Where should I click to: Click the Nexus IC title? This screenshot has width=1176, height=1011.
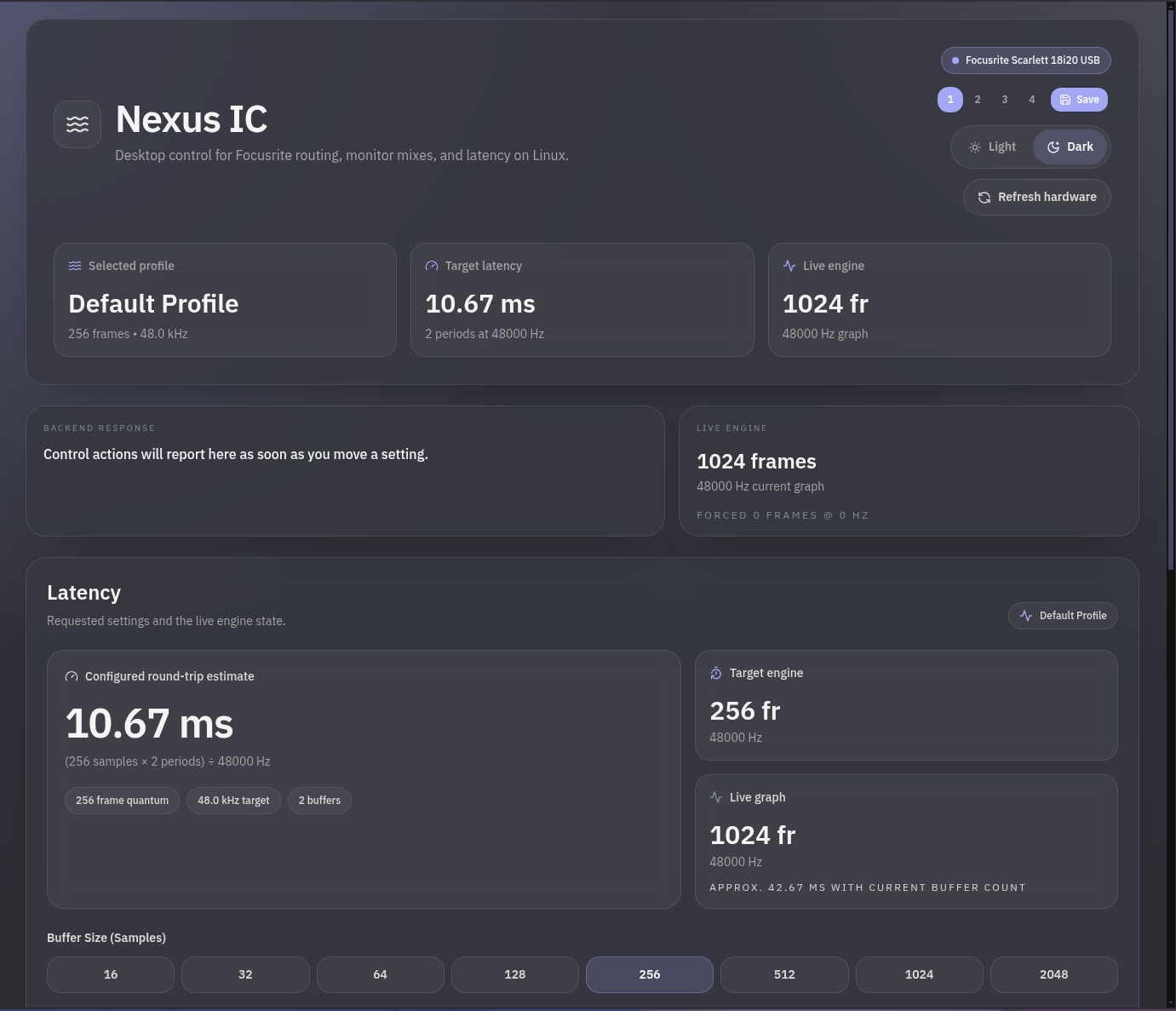point(192,119)
